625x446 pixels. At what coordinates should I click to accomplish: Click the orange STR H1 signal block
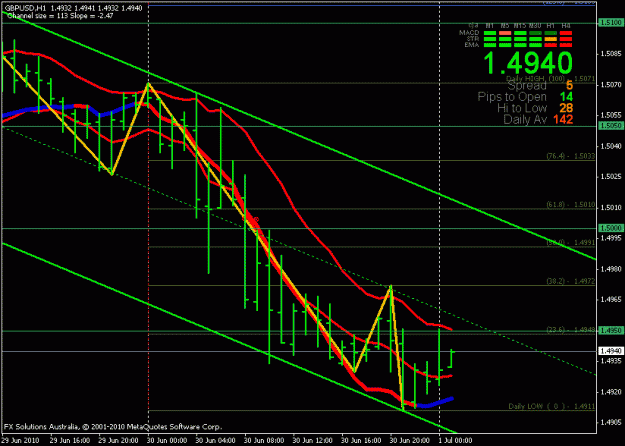551,39
